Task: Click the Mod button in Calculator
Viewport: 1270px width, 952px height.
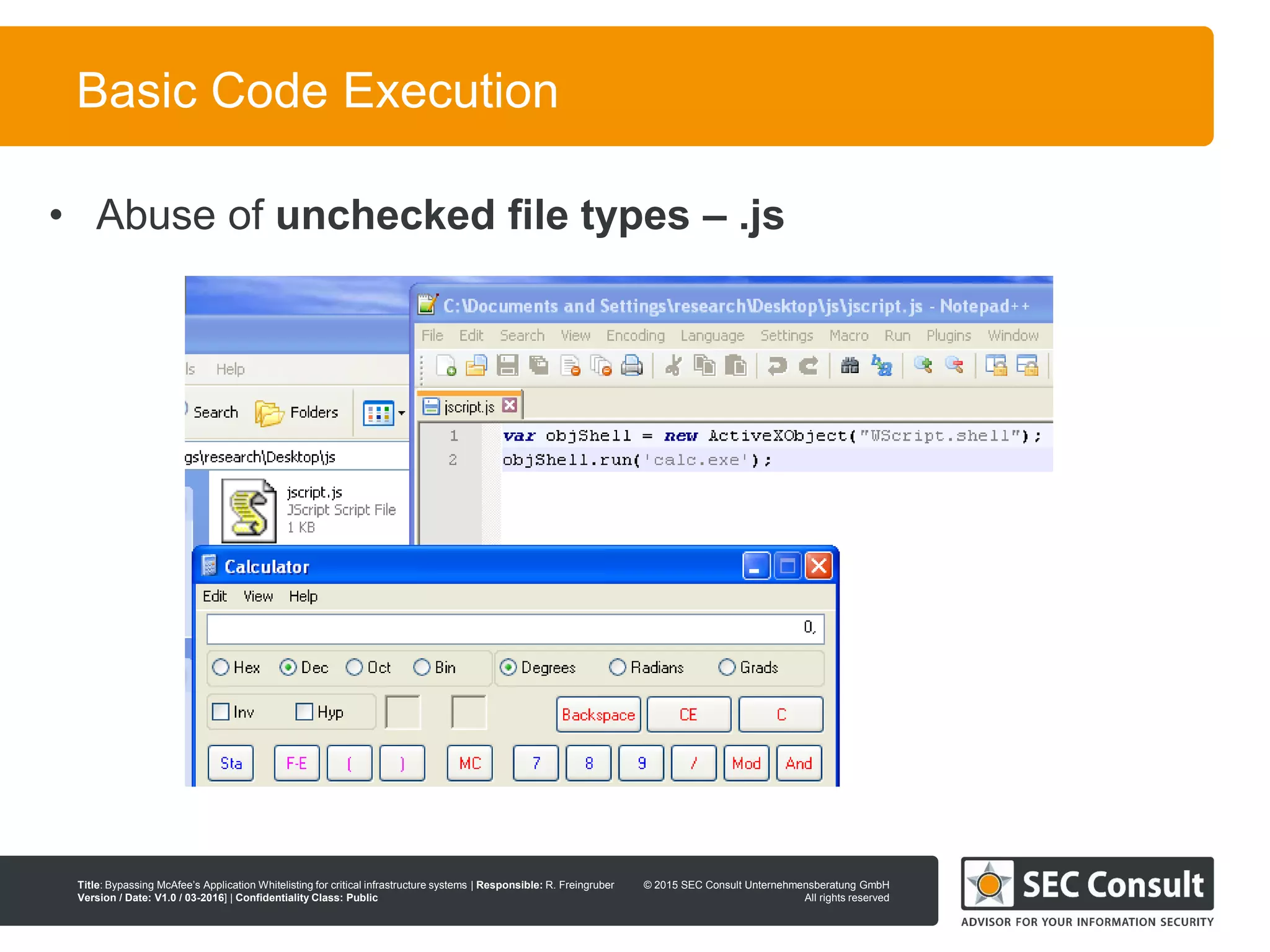Action: (746, 763)
